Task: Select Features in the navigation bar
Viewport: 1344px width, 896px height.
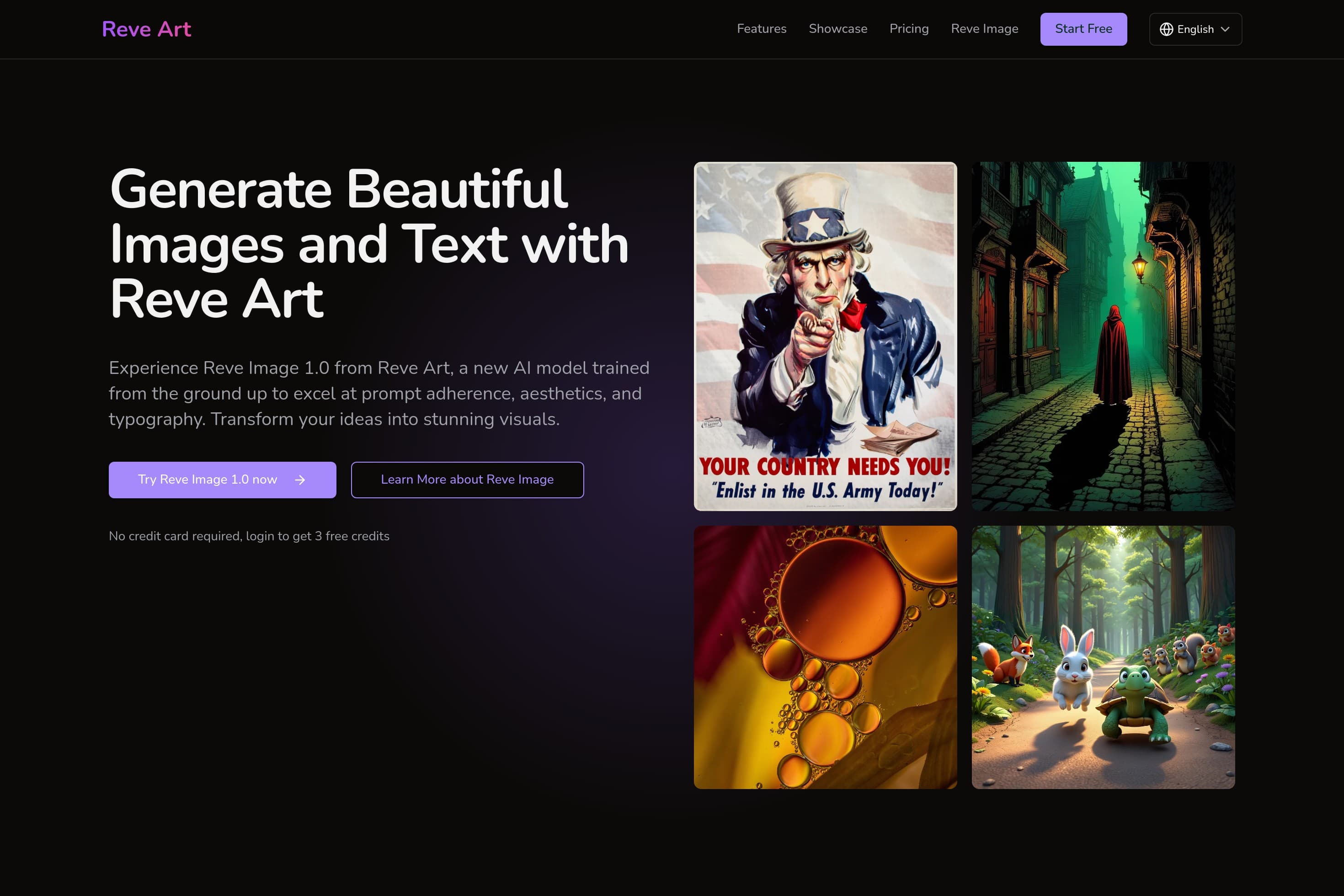Action: coord(761,28)
